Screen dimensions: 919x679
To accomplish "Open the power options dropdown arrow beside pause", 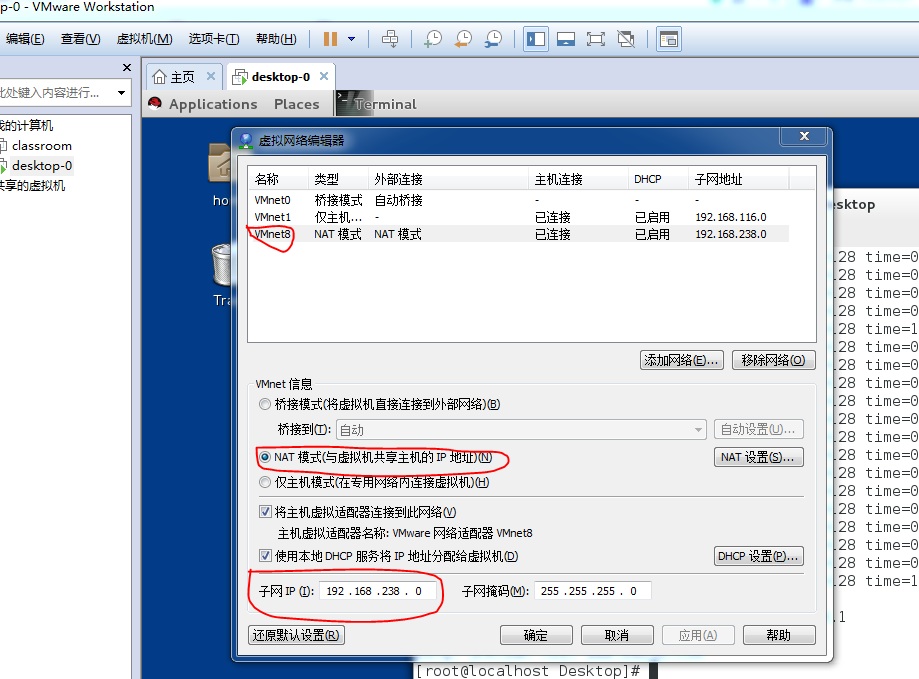I will click(x=352, y=39).
